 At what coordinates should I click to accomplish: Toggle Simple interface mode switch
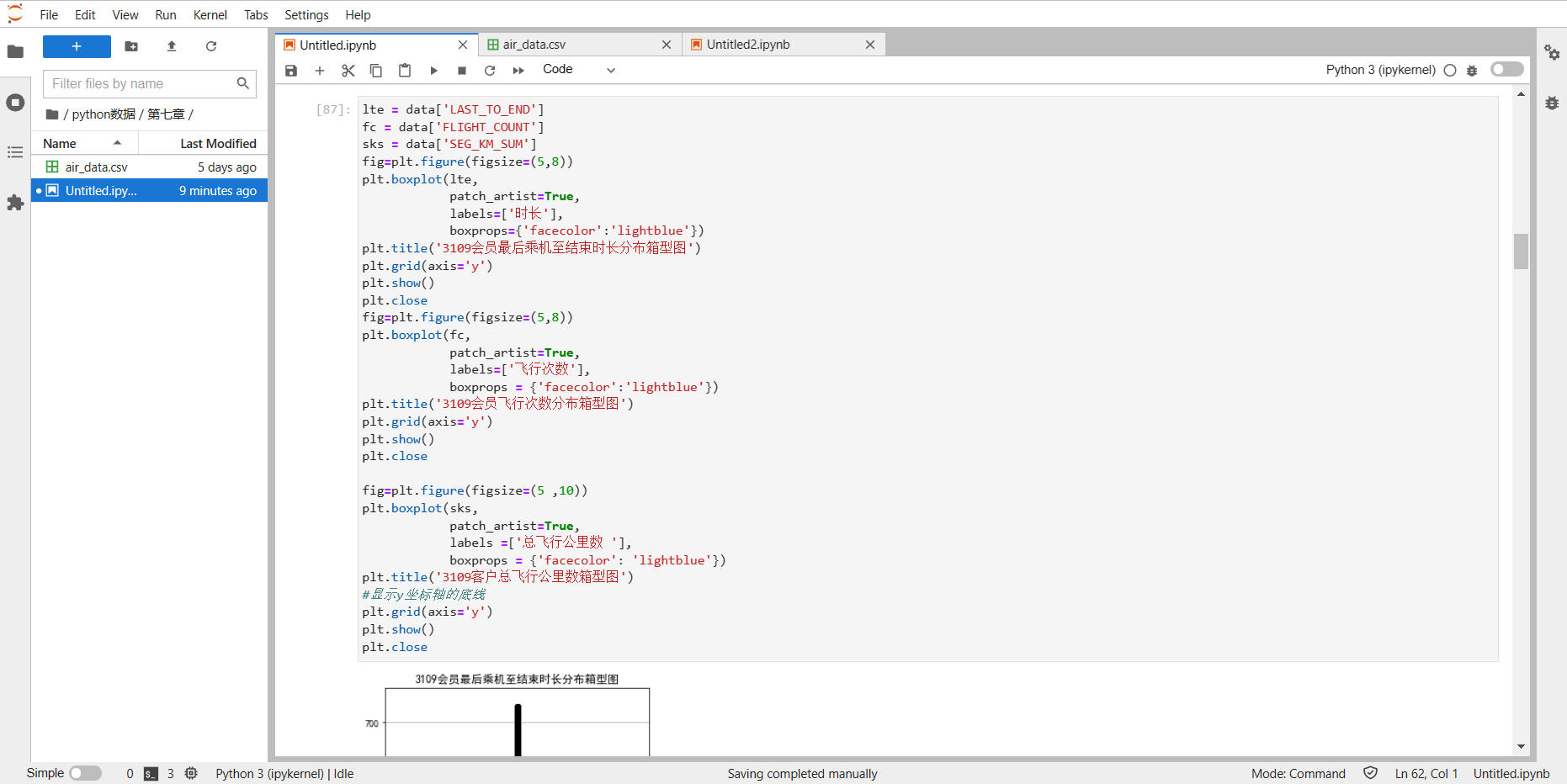(85, 773)
